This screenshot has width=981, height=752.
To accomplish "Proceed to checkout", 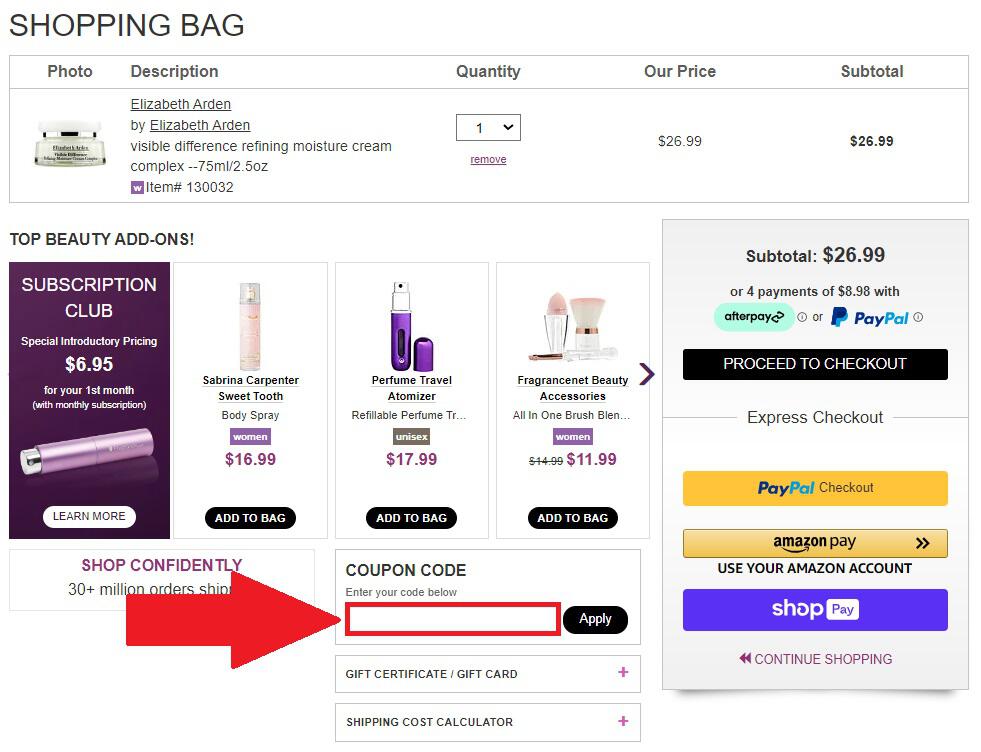I will (x=814, y=364).
